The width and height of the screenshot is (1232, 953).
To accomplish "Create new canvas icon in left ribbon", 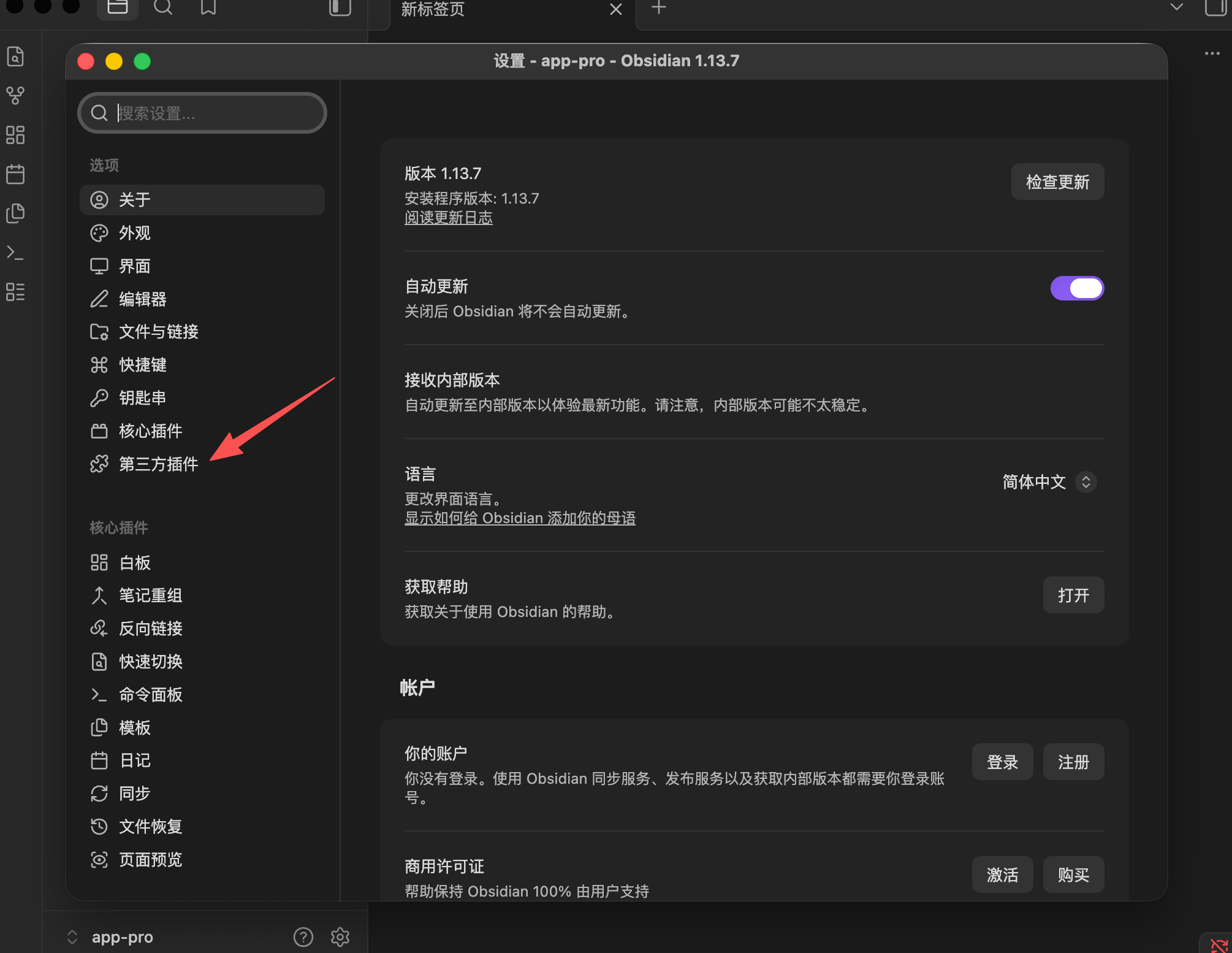I will (x=15, y=135).
